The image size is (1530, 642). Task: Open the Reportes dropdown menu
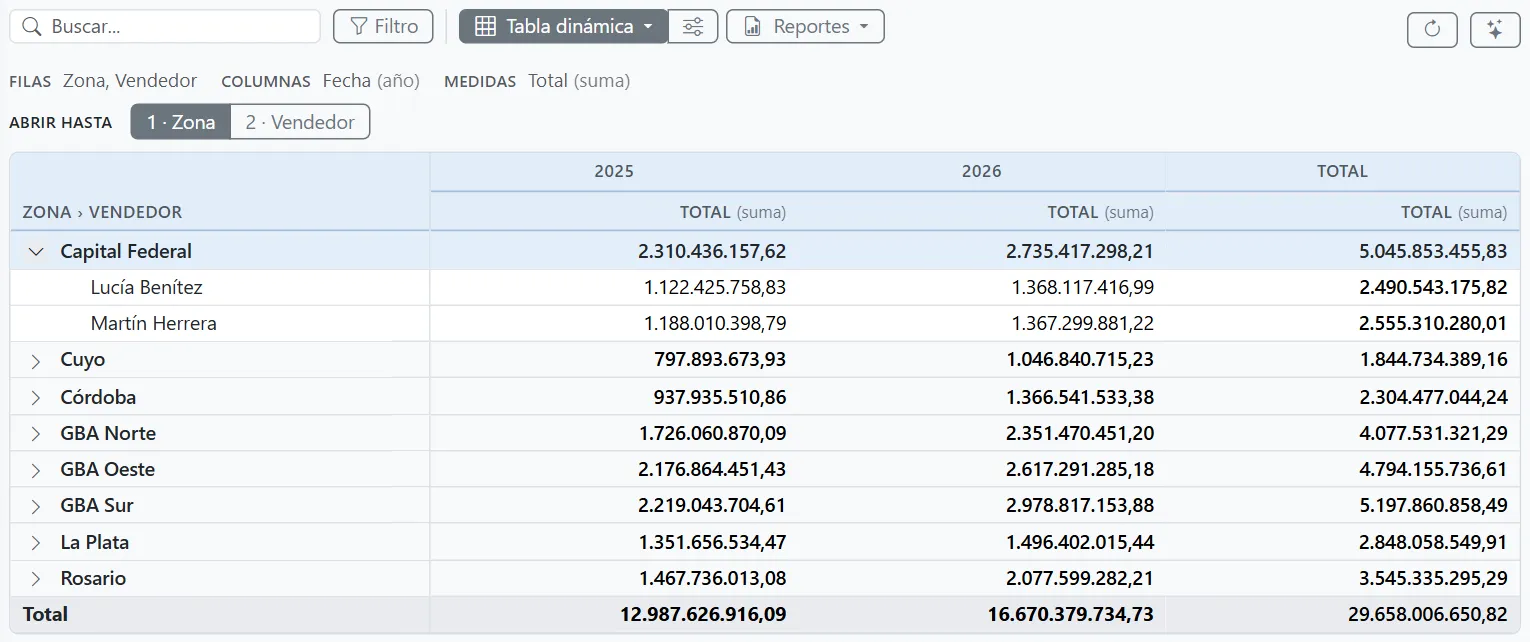click(805, 27)
